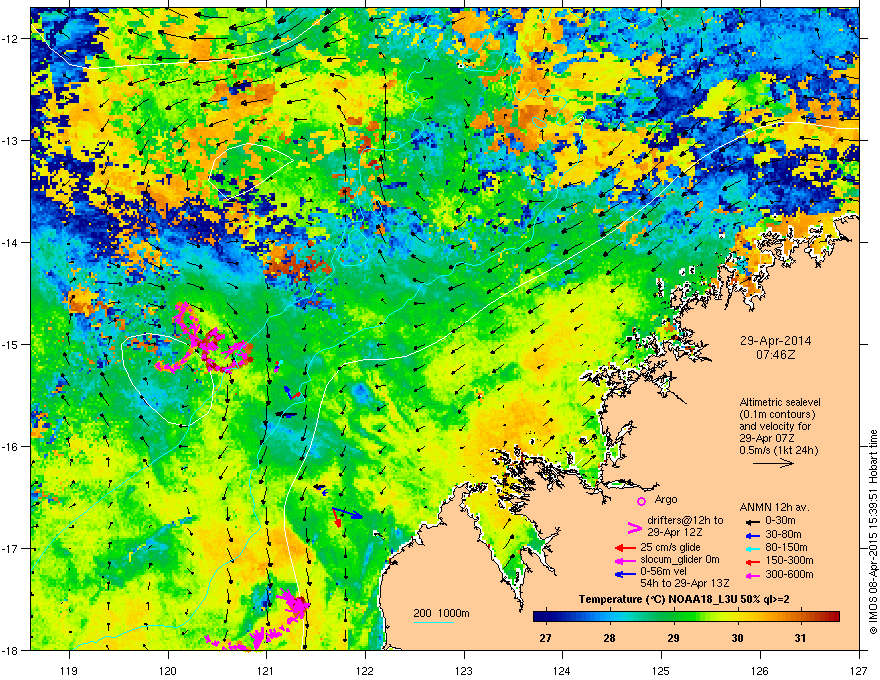Click the longitude axis label '122'
This screenshot has width=880, height=680.
[x=365, y=670]
